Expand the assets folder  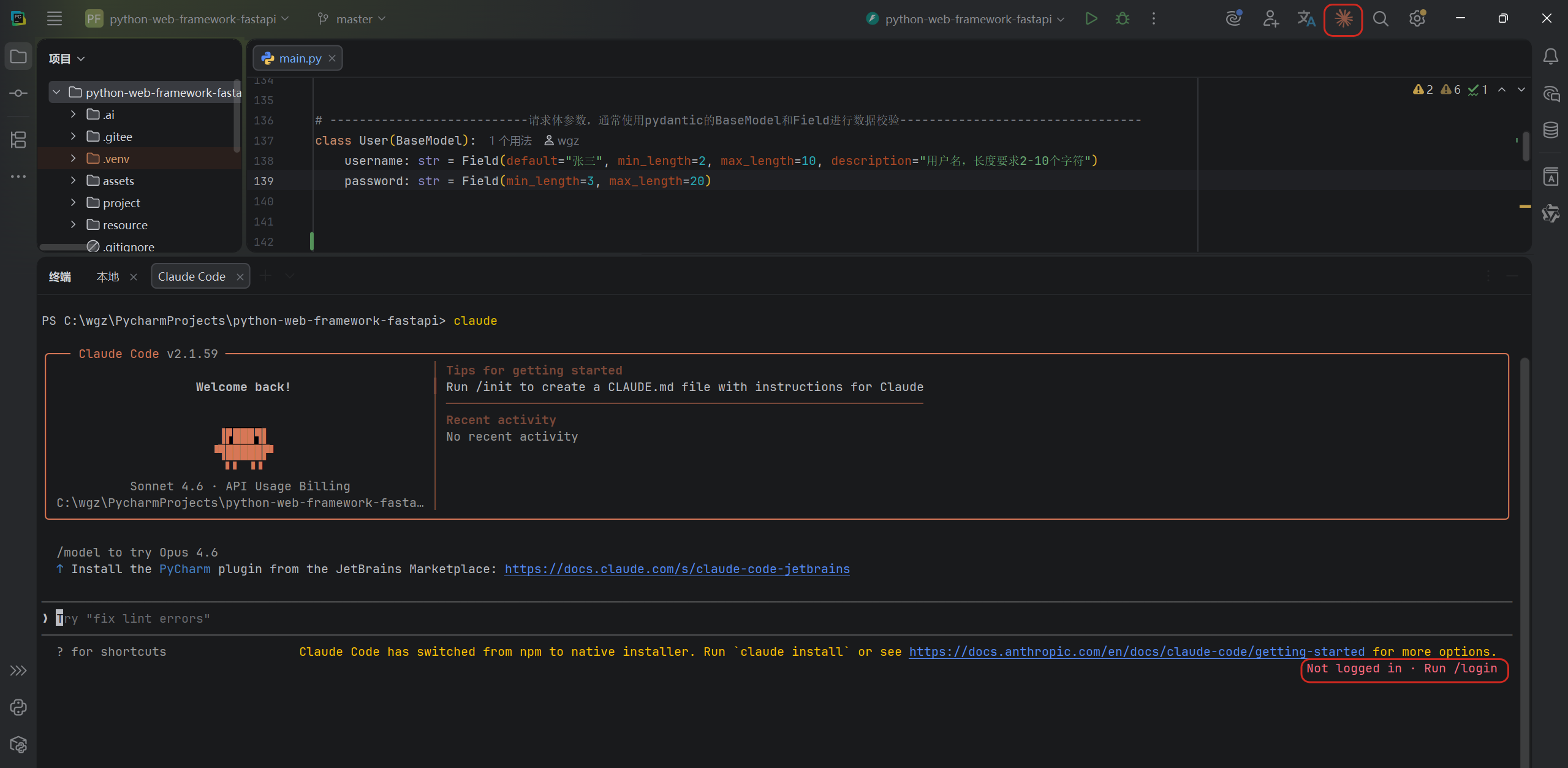73,181
